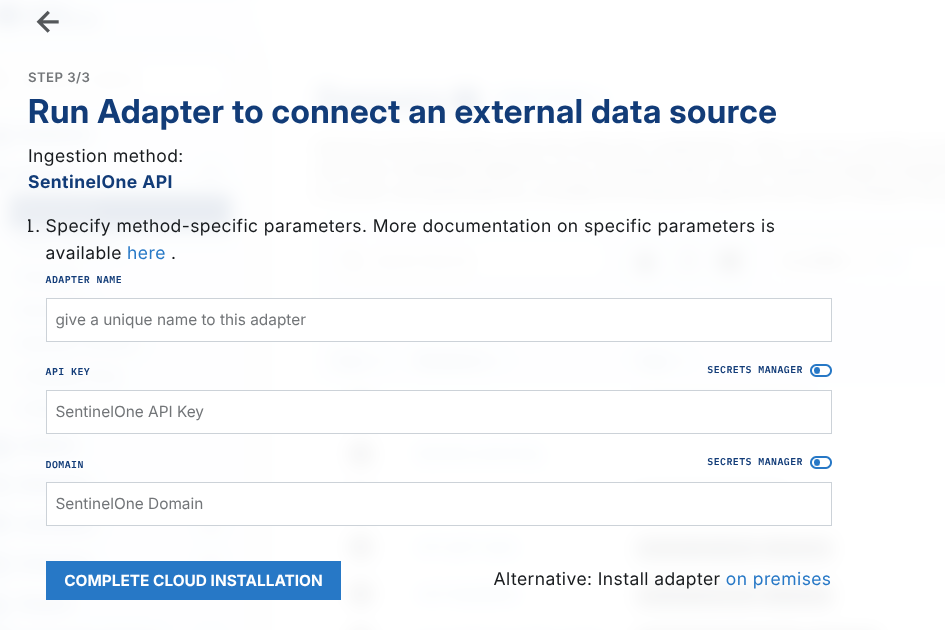Screen dimensions: 945x630
Task: Open the 'here' documentation link
Action: [146, 253]
